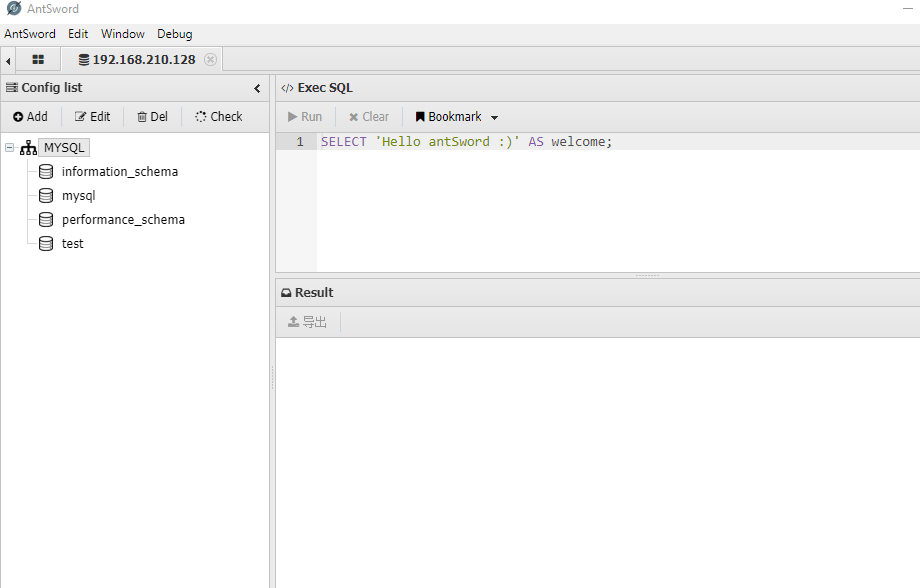The image size is (920, 588).
Task: Open the mysql database
Action: 79,195
